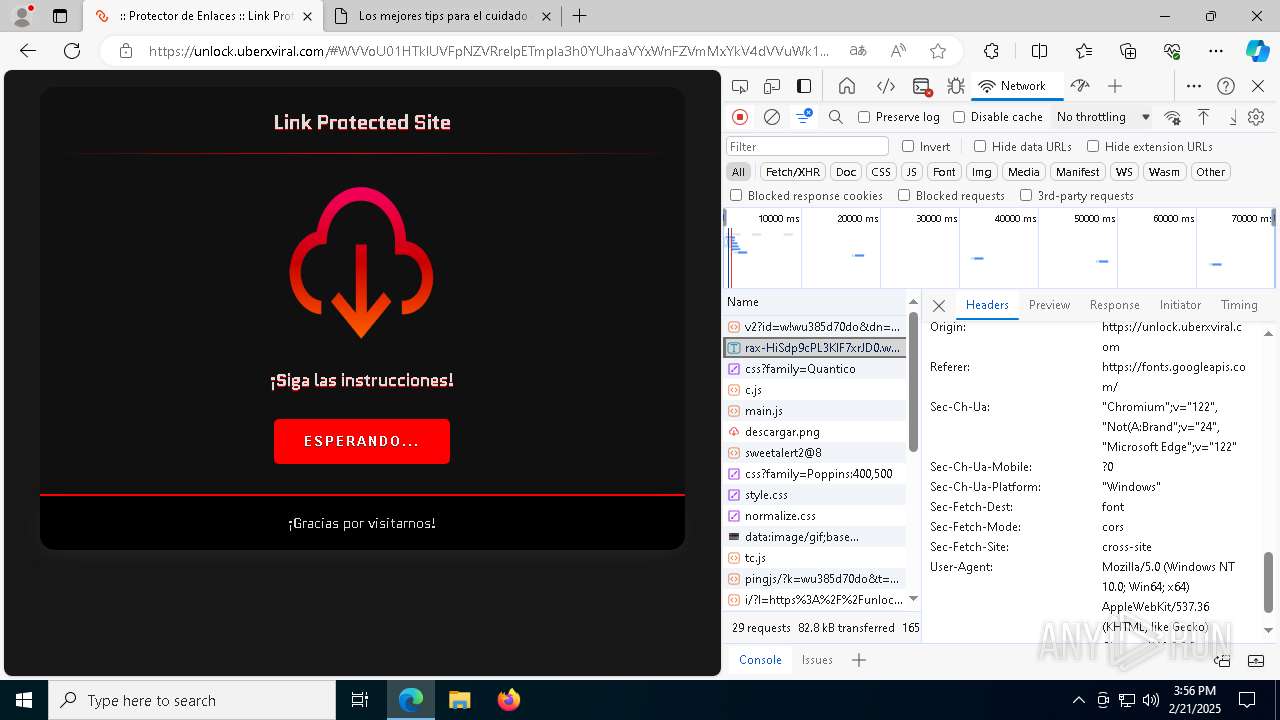Select main.js request row
This screenshot has width=1280, height=720.
coord(815,411)
